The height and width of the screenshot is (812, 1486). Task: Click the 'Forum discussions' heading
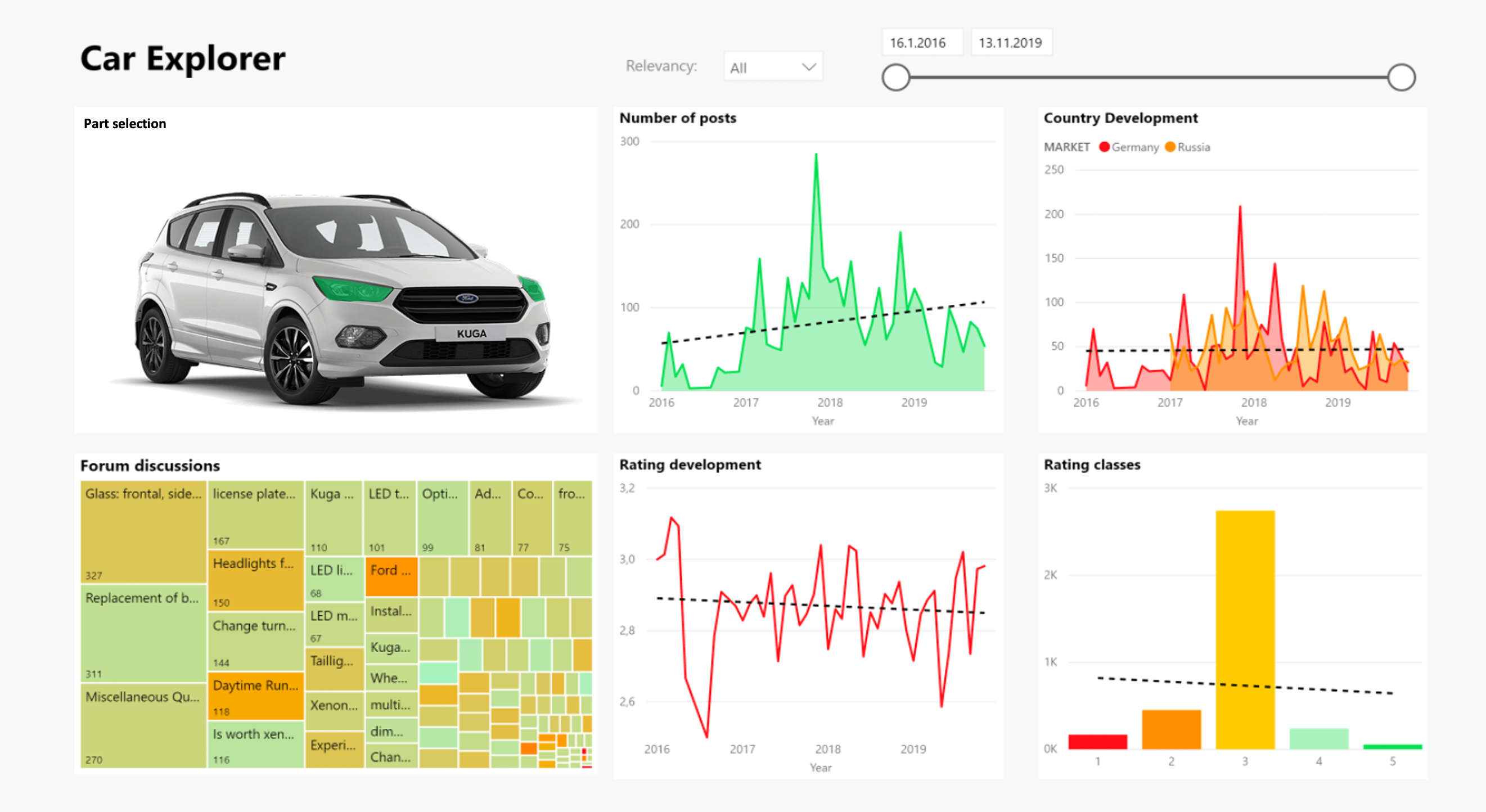point(150,466)
